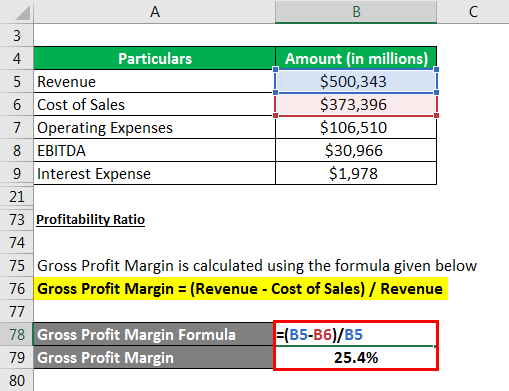
Task: Click the $500,343 revenue value cell
Action: pos(356,81)
